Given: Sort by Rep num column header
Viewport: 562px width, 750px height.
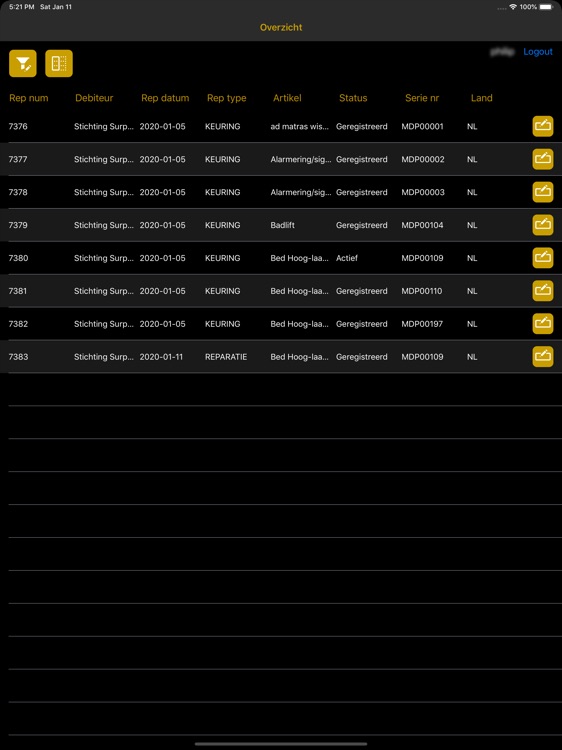Looking at the screenshot, I should pyautogui.click(x=29, y=98).
